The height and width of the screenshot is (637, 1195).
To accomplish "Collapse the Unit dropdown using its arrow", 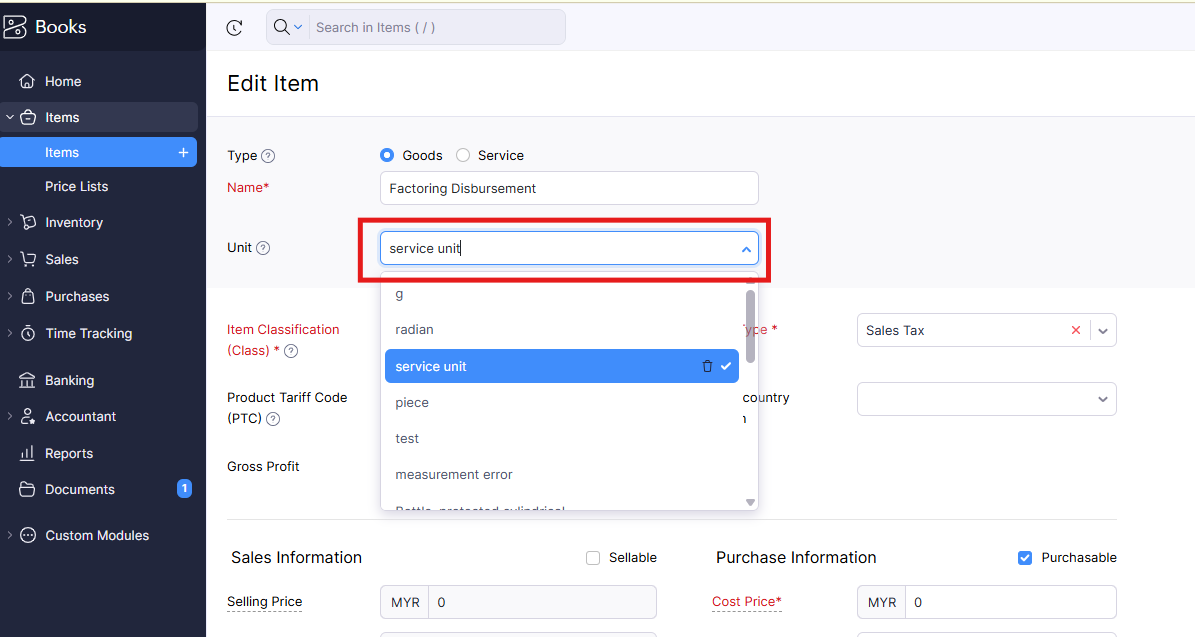I will pyautogui.click(x=746, y=249).
